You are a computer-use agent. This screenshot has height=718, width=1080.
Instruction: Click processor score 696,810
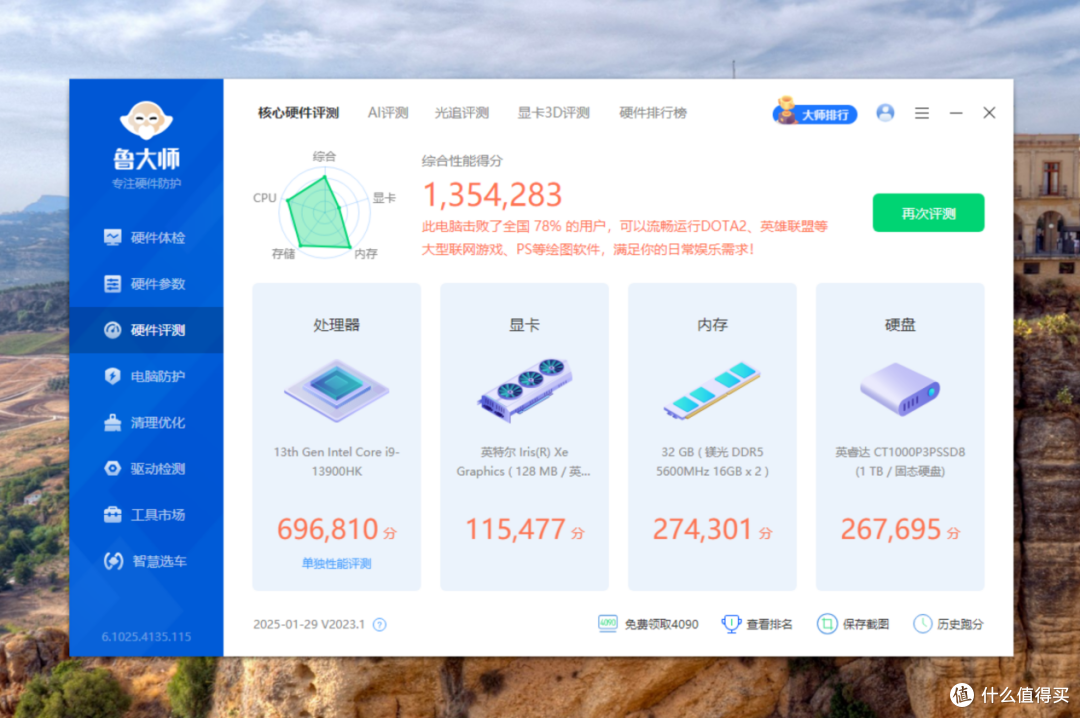pyautogui.click(x=328, y=530)
